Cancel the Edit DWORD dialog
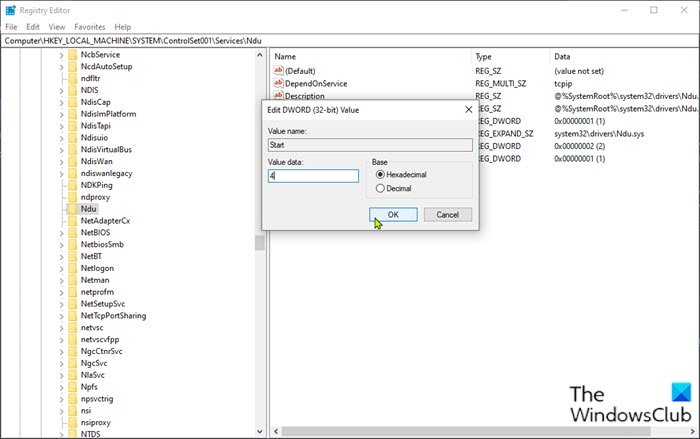The image size is (700, 439). (447, 215)
